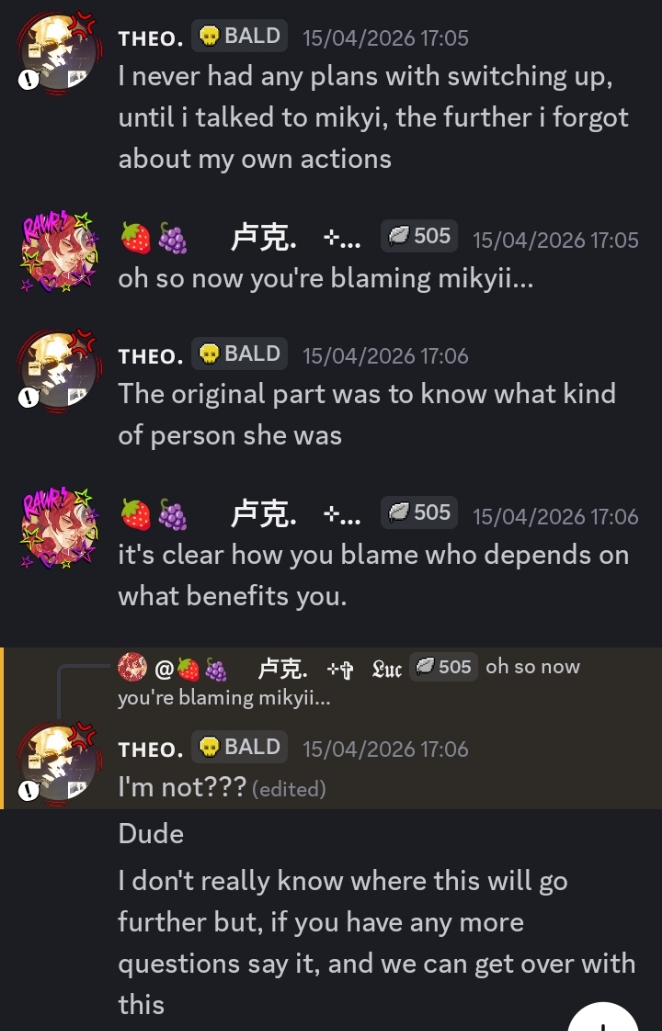662x1031 pixels.
Task: Tap the BALD tag on the 17:06 'original part' message
Action: 239,353
